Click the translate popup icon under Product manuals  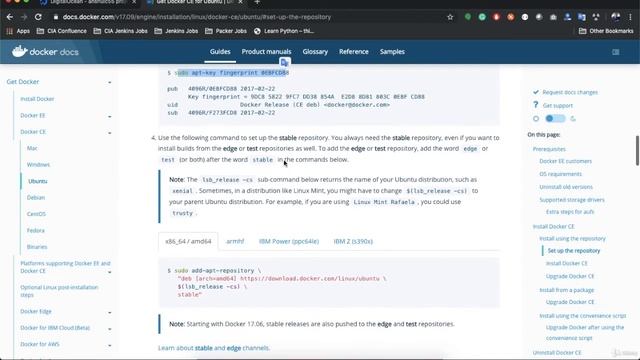pos(284,62)
